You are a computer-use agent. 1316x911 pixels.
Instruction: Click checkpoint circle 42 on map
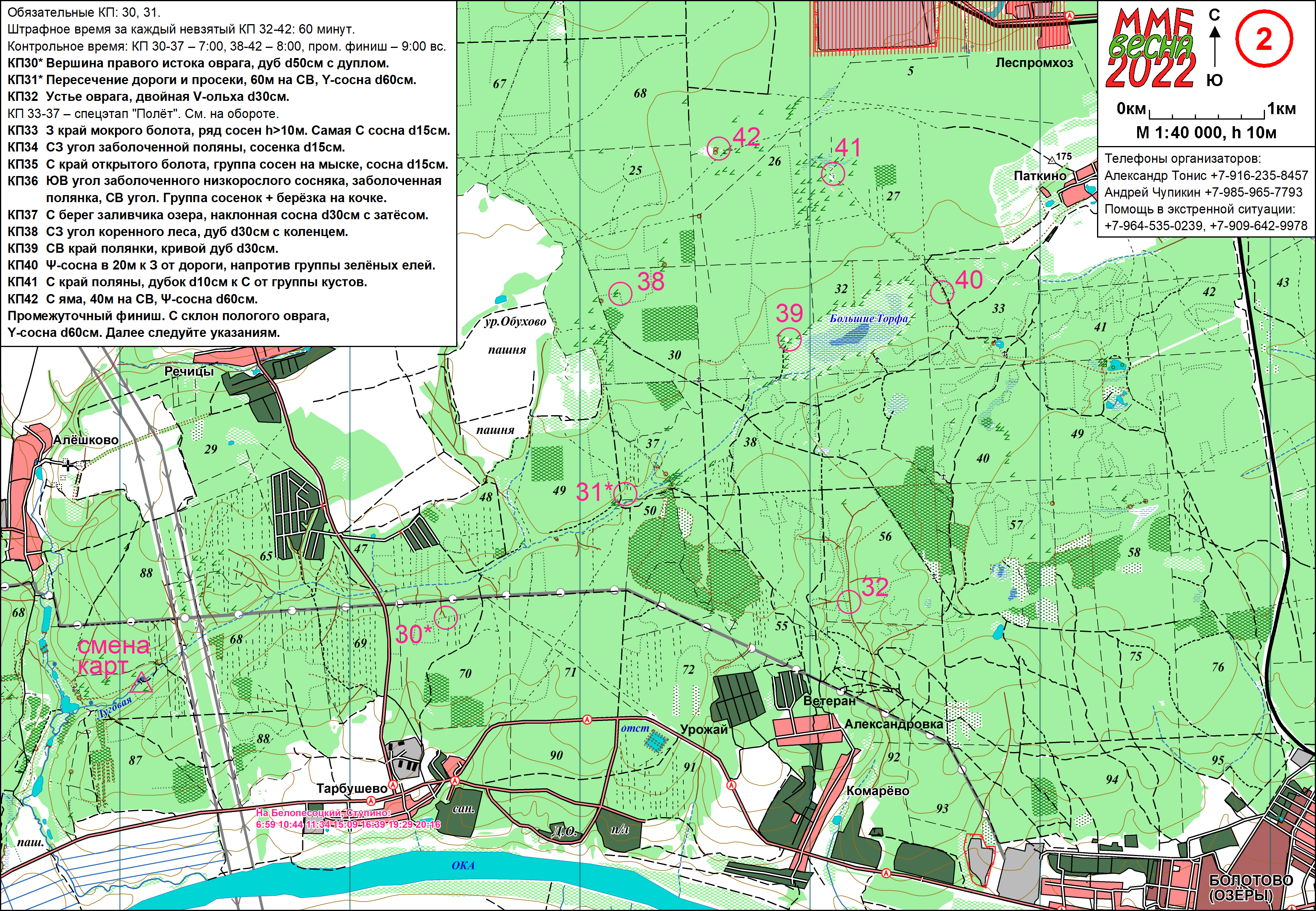click(x=718, y=148)
